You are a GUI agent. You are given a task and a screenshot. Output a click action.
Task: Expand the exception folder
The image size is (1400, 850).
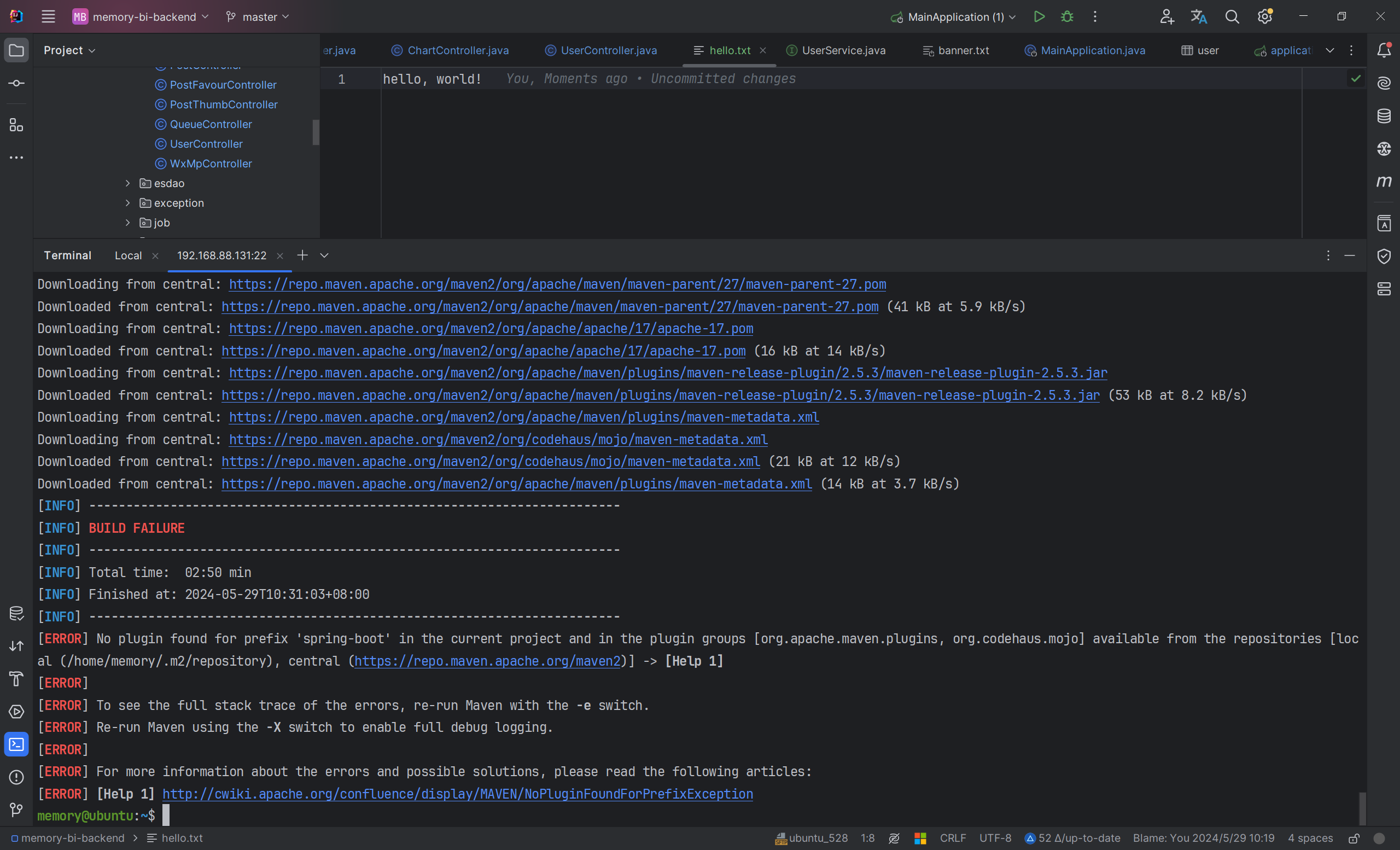[128, 203]
